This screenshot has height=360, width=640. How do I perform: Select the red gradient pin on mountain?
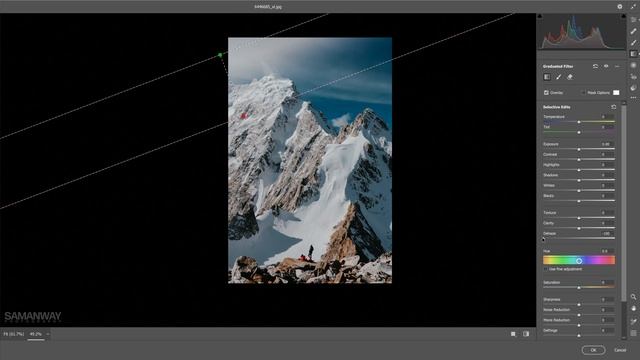[244, 116]
